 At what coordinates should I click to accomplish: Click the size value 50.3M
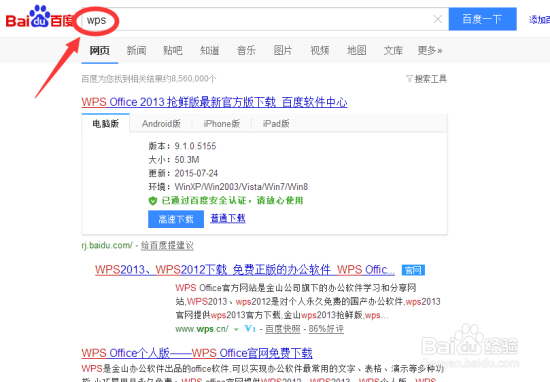(187, 160)
